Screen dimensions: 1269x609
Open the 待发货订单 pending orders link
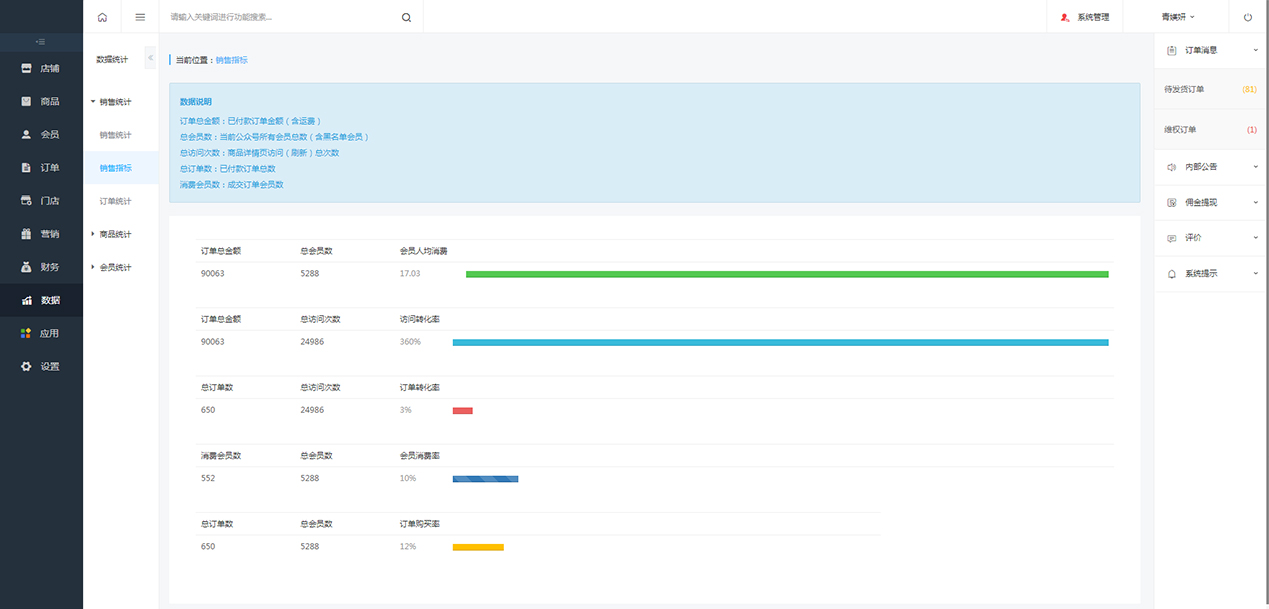pos(1185,89)
